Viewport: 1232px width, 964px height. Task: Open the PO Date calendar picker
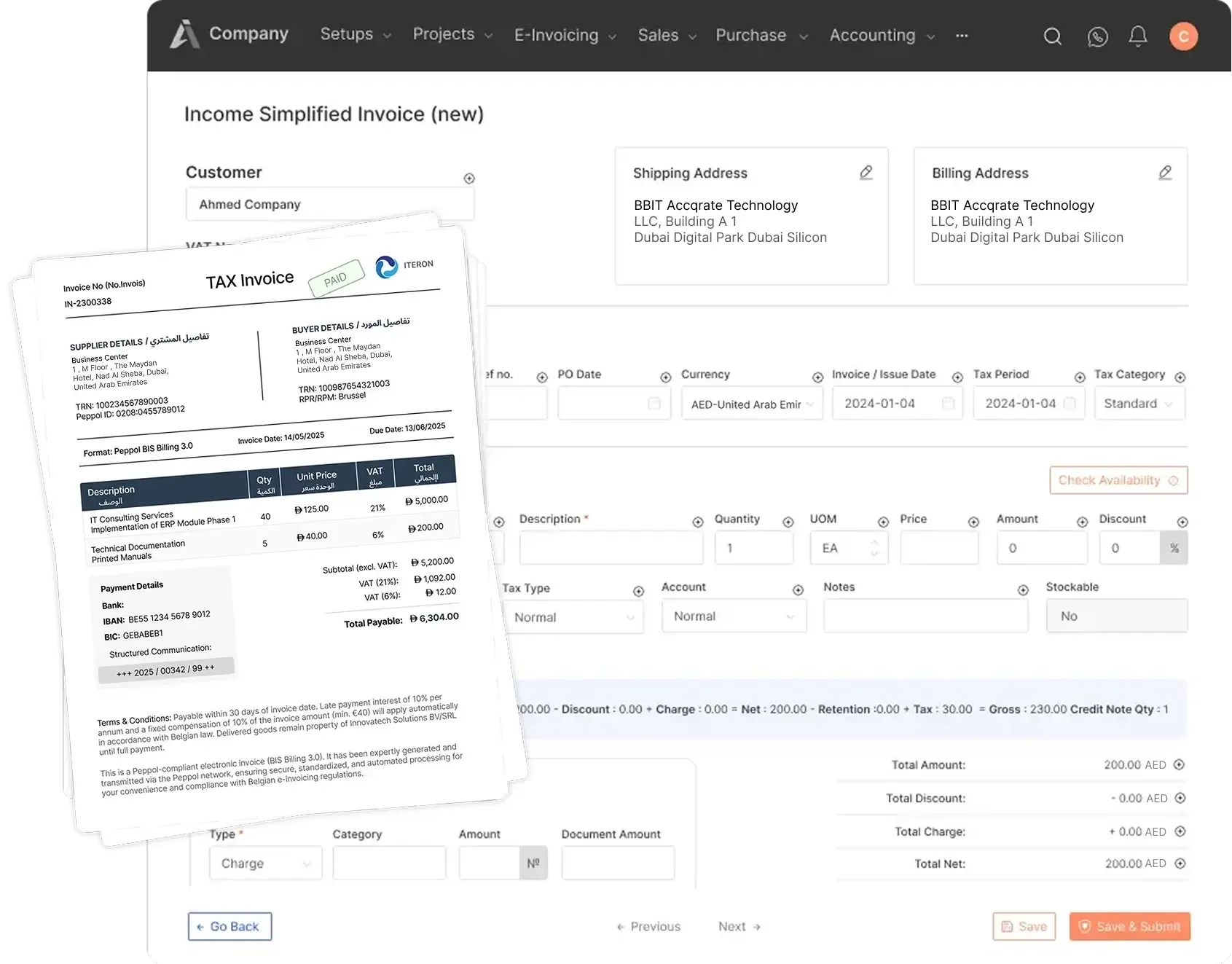pyautogui.click(x=654, y=404)
